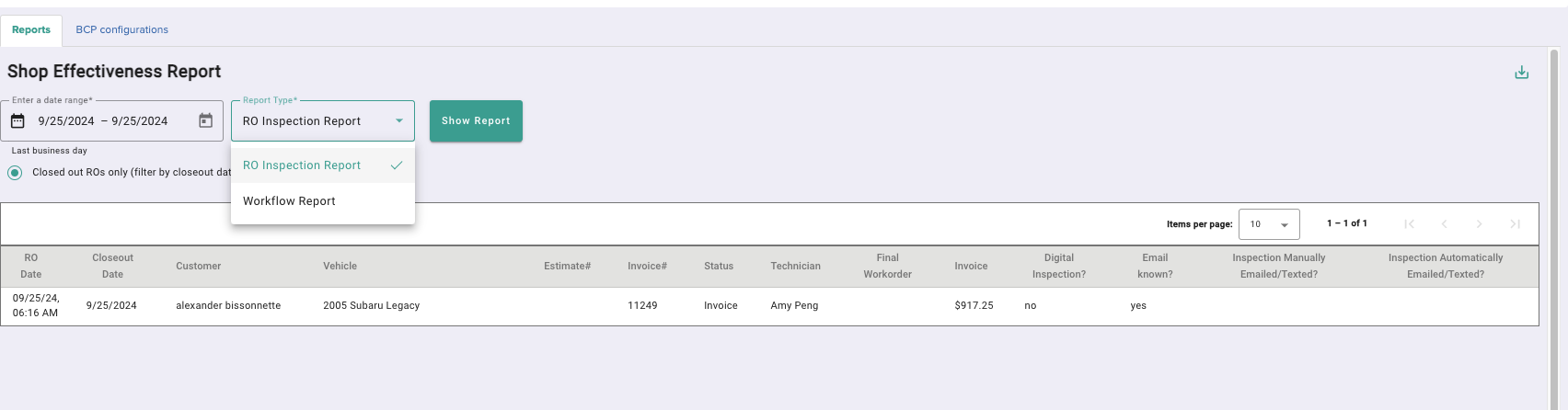The height and width of the screenshot is (410, 1568).
Task: Go to previous page of results
Action: [x=1444, y=223]
